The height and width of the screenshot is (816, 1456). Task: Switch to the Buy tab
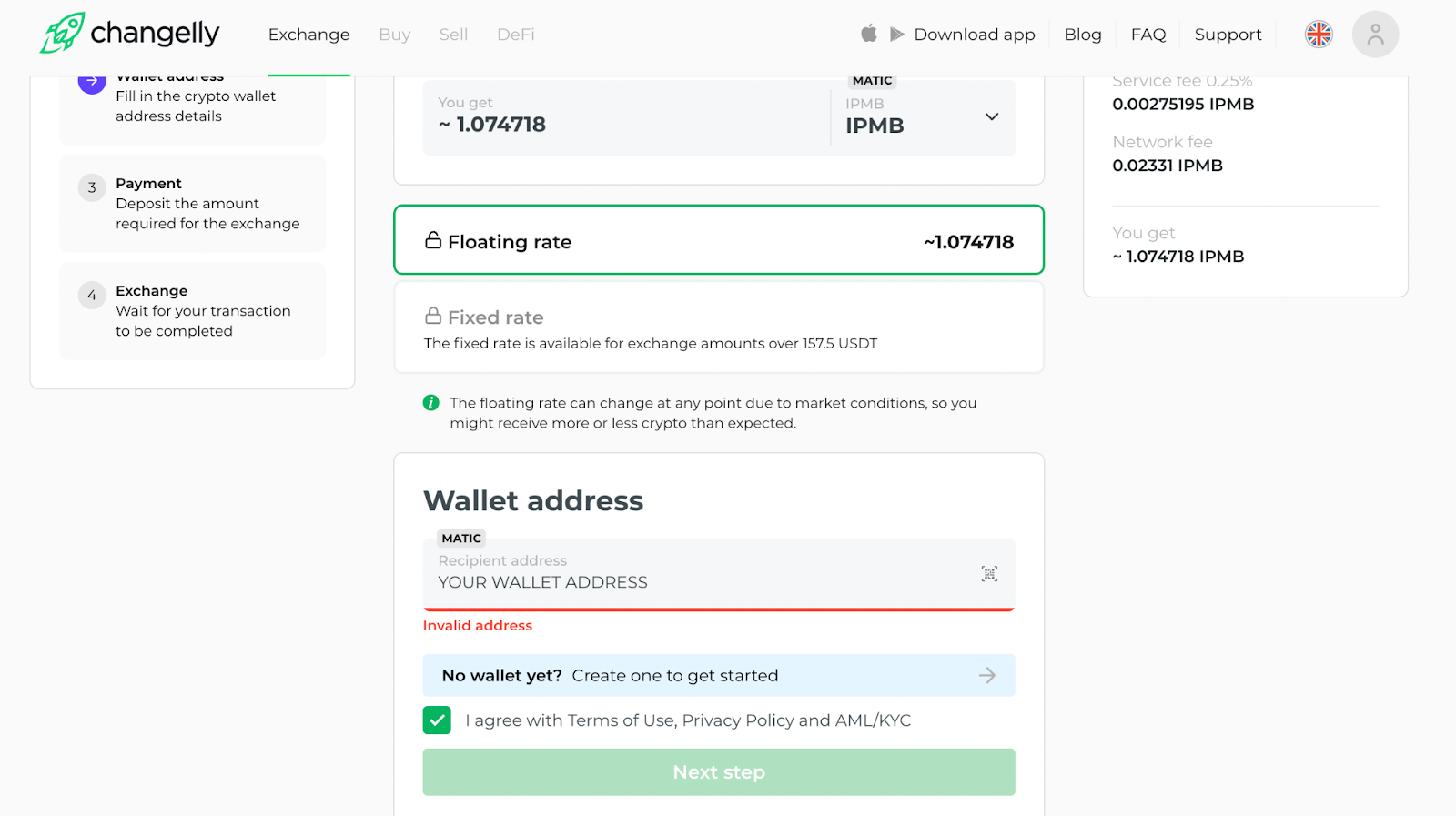coord(394,35)
